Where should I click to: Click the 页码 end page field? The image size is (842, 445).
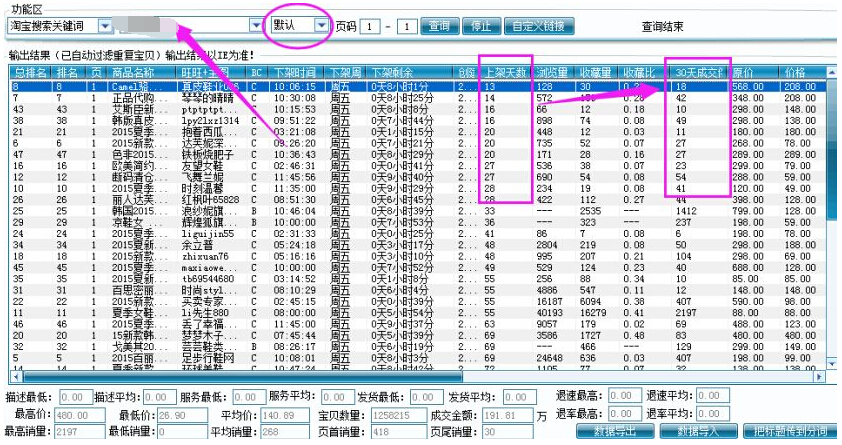click(408, 26)
